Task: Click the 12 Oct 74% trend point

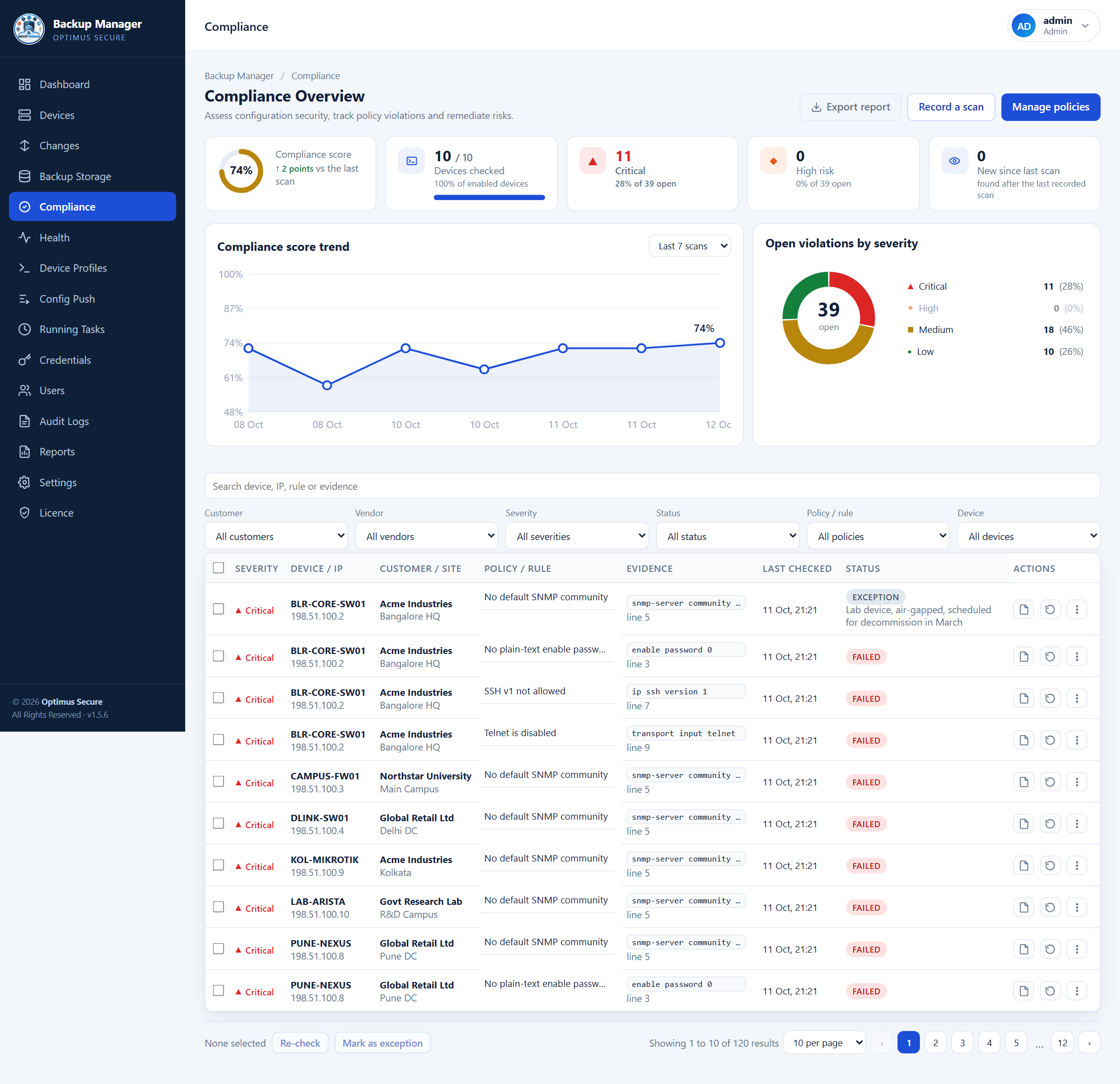Action: (x=720, y=343)
